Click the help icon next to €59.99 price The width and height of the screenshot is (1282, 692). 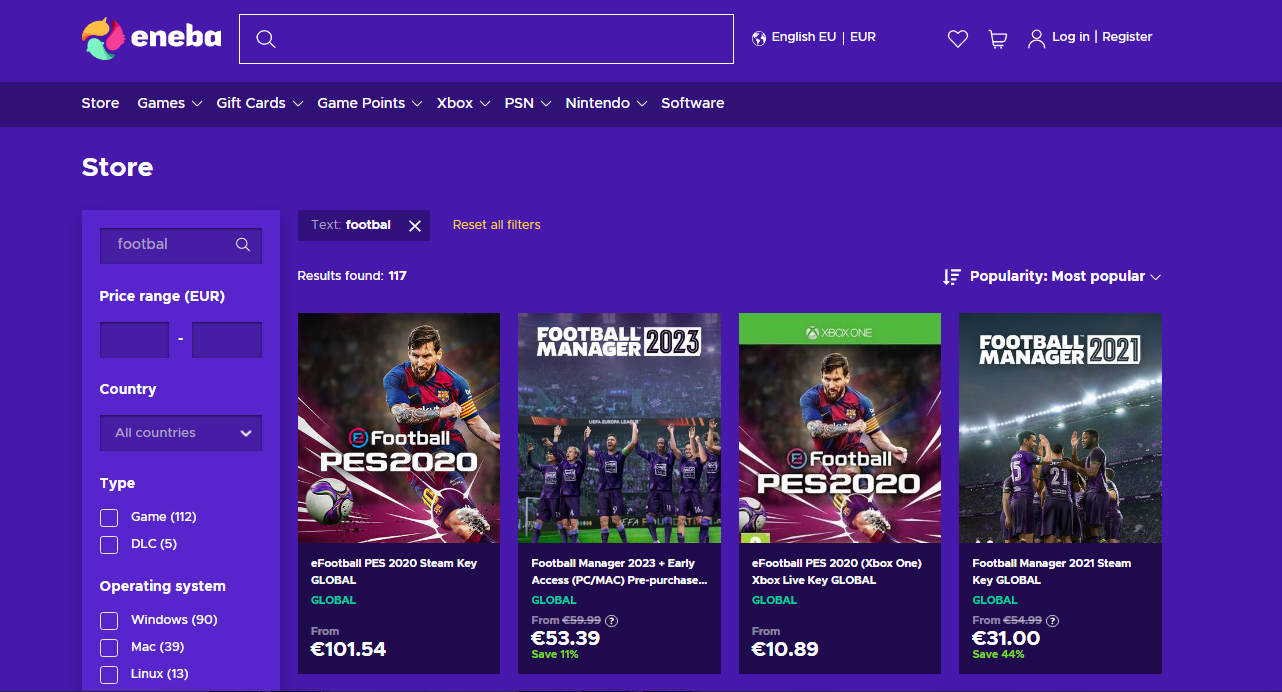pos(612,621)
